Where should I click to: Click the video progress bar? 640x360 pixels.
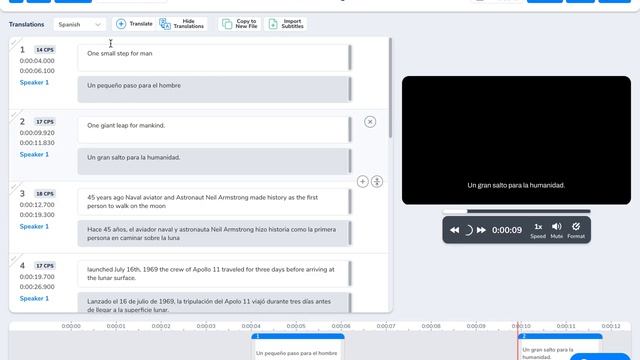(x=516, y=211)
